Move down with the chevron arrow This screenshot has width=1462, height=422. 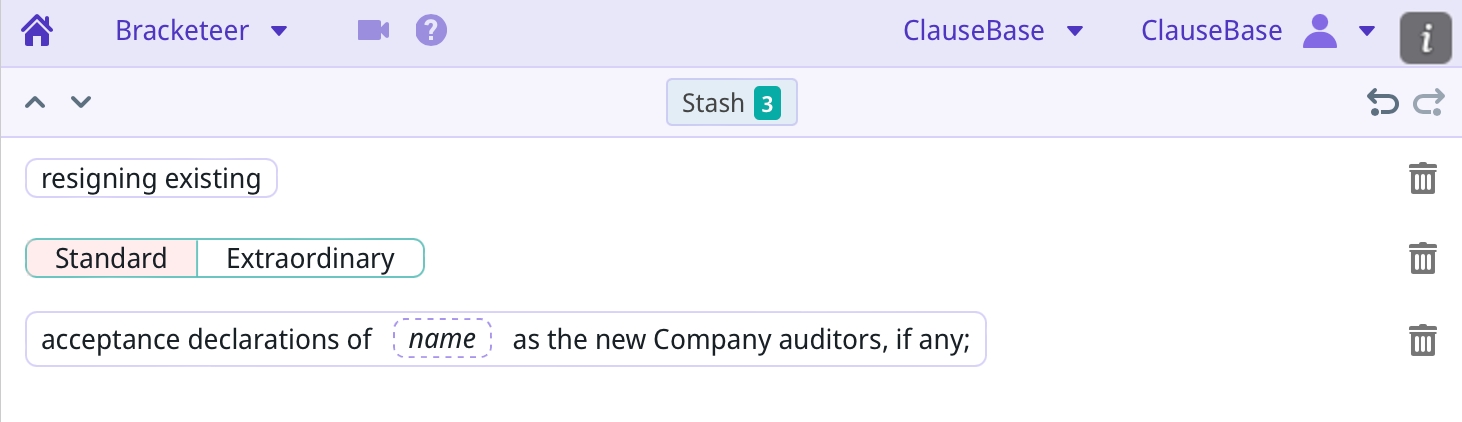click(x=82, y=102)
